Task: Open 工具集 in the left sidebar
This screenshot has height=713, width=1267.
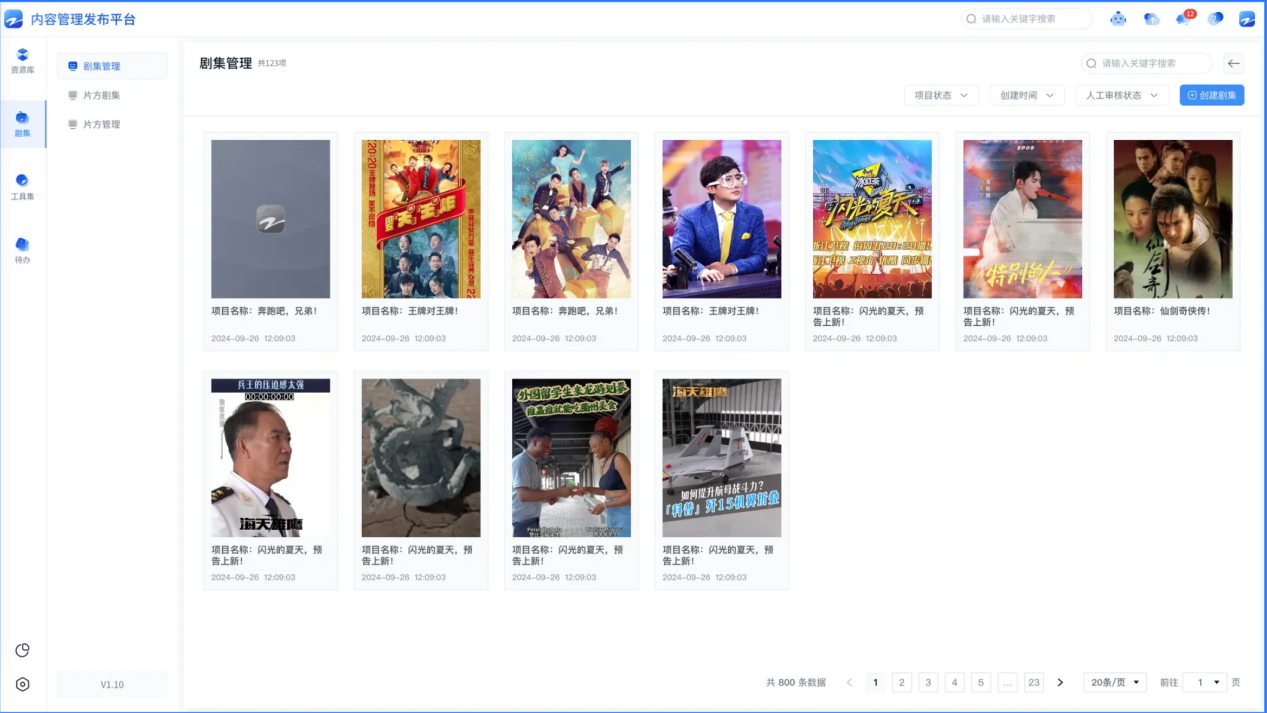Action: 22,187
